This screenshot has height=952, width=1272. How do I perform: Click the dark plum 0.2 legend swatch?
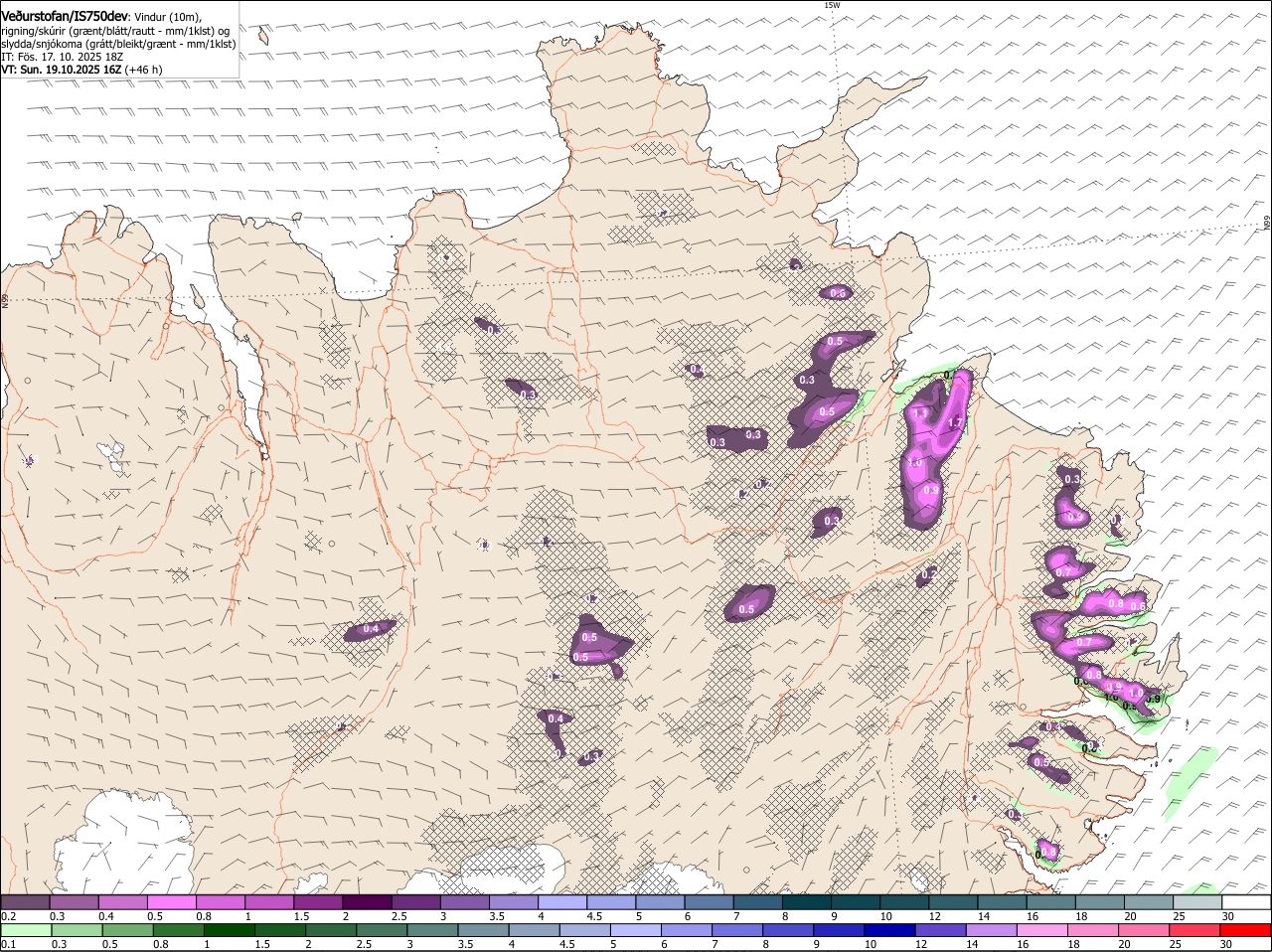25,902
